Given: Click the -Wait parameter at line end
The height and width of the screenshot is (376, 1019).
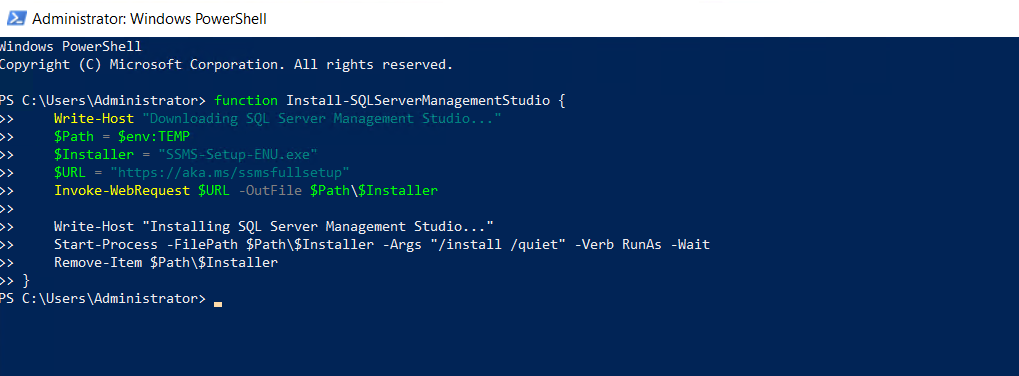Looking at the screenshot, I should [x=690, y=245].
